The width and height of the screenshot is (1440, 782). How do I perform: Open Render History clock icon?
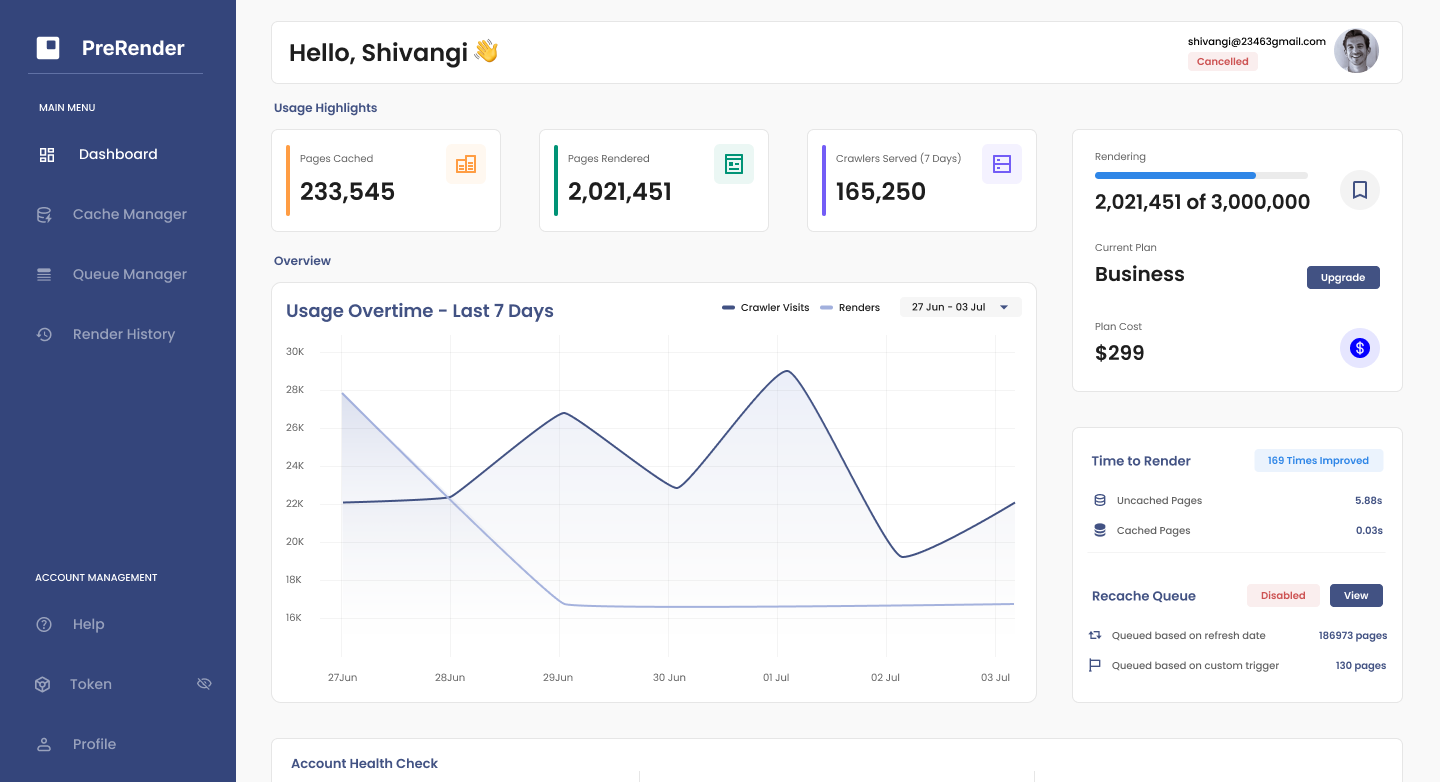coord(43,334)
